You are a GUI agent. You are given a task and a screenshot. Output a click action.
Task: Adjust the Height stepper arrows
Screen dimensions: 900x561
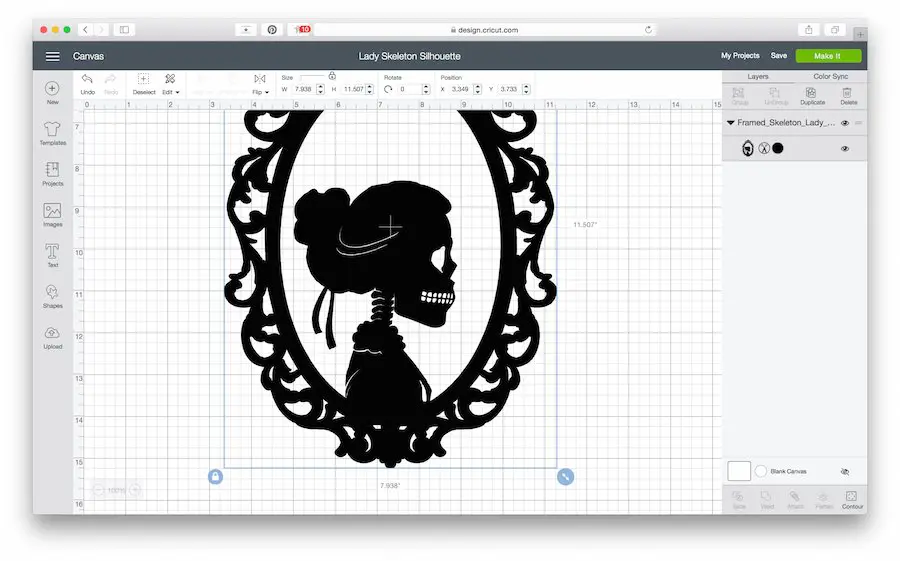(370, 89)
